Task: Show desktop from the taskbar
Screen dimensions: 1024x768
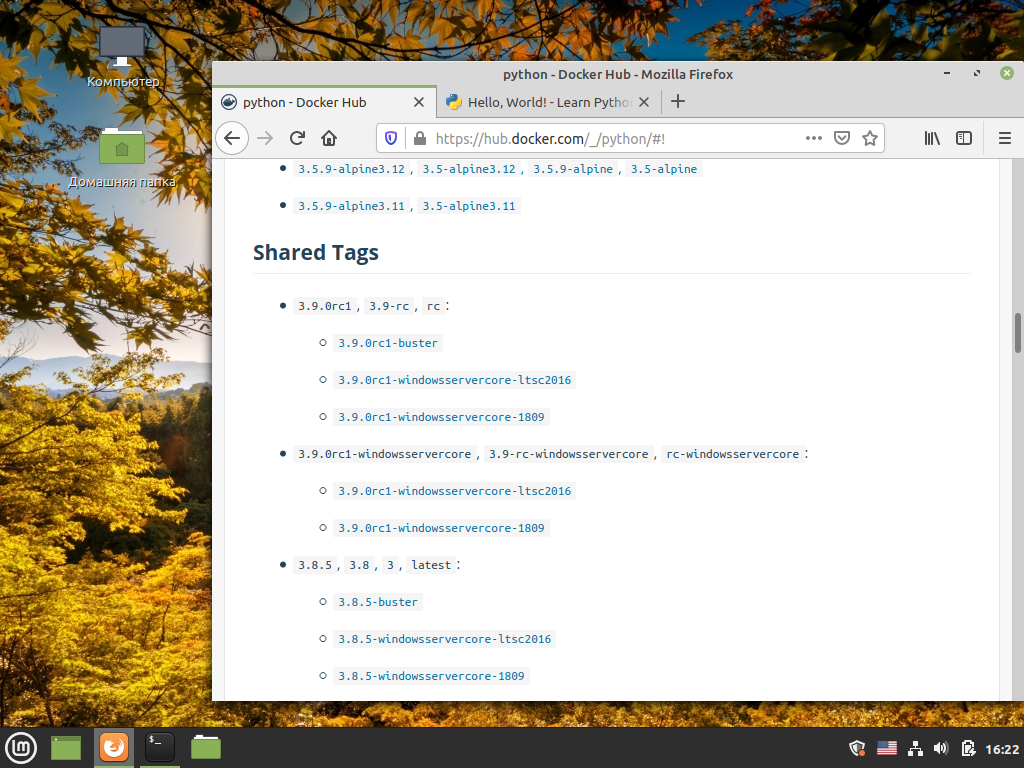Action: pos(66,747)
